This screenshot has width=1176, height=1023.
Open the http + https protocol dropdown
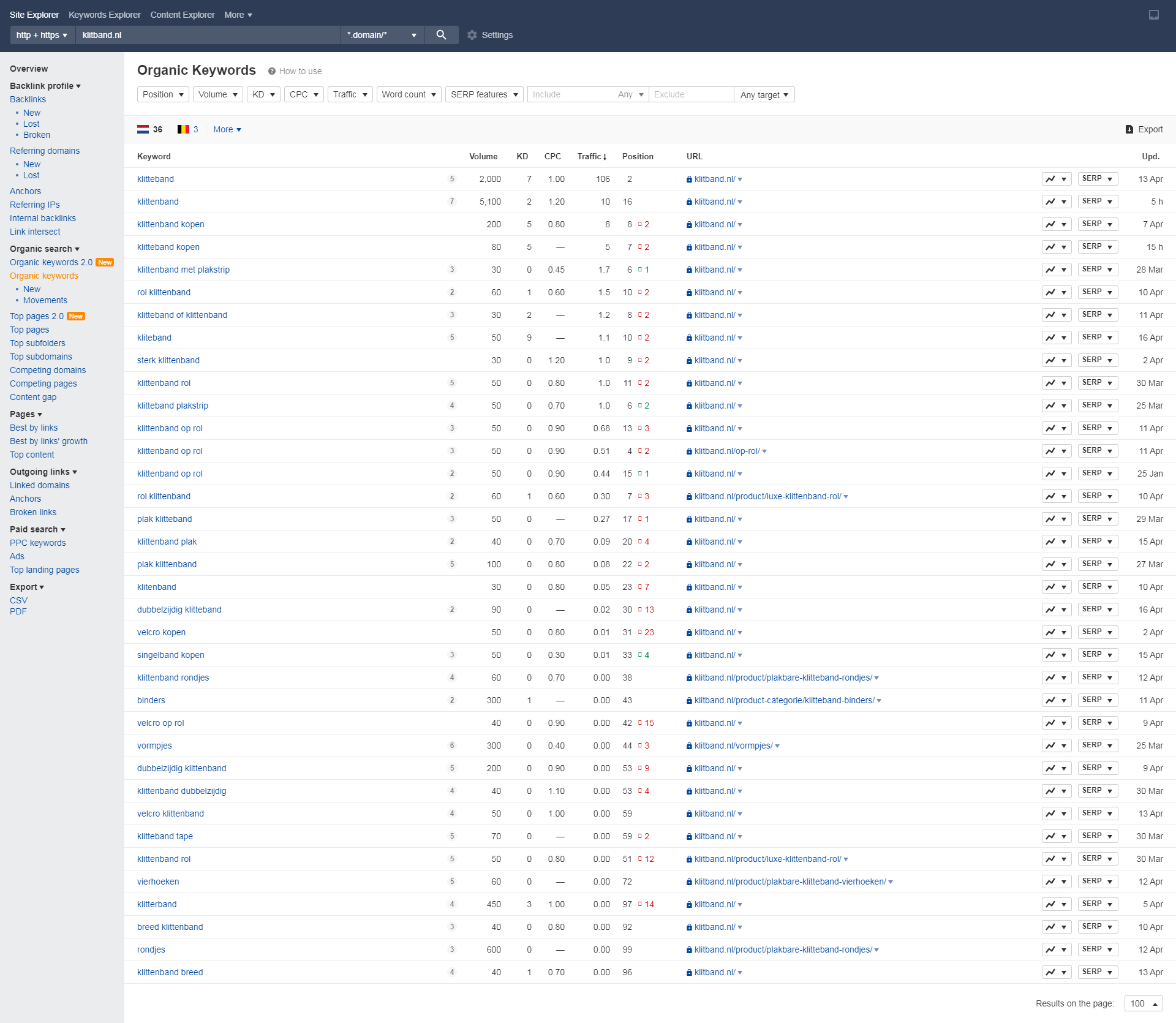pyautogui.click(x=42, y=35)
